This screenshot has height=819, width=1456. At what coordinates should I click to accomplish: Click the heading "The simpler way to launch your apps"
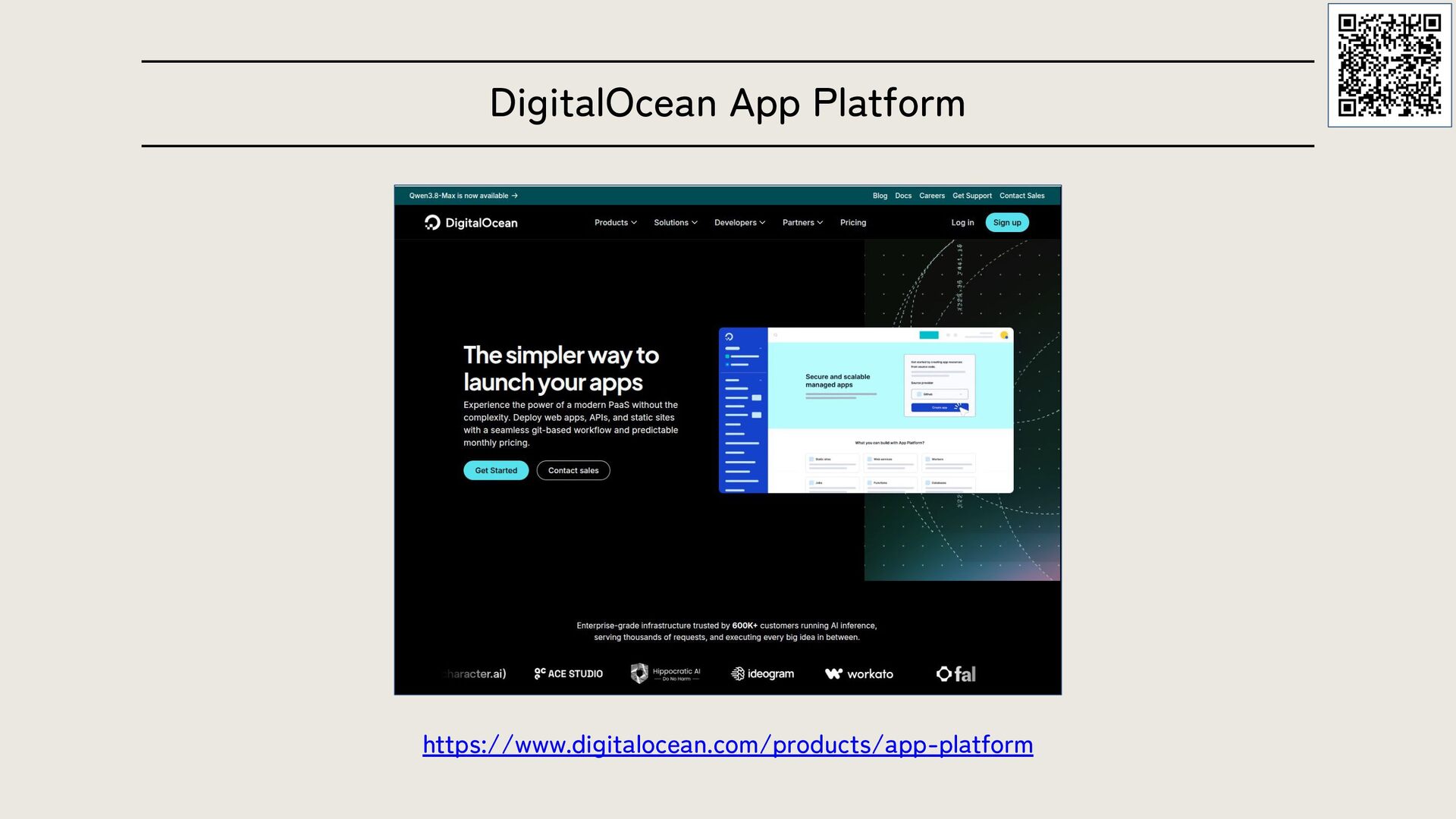click(x=561, y=369)
